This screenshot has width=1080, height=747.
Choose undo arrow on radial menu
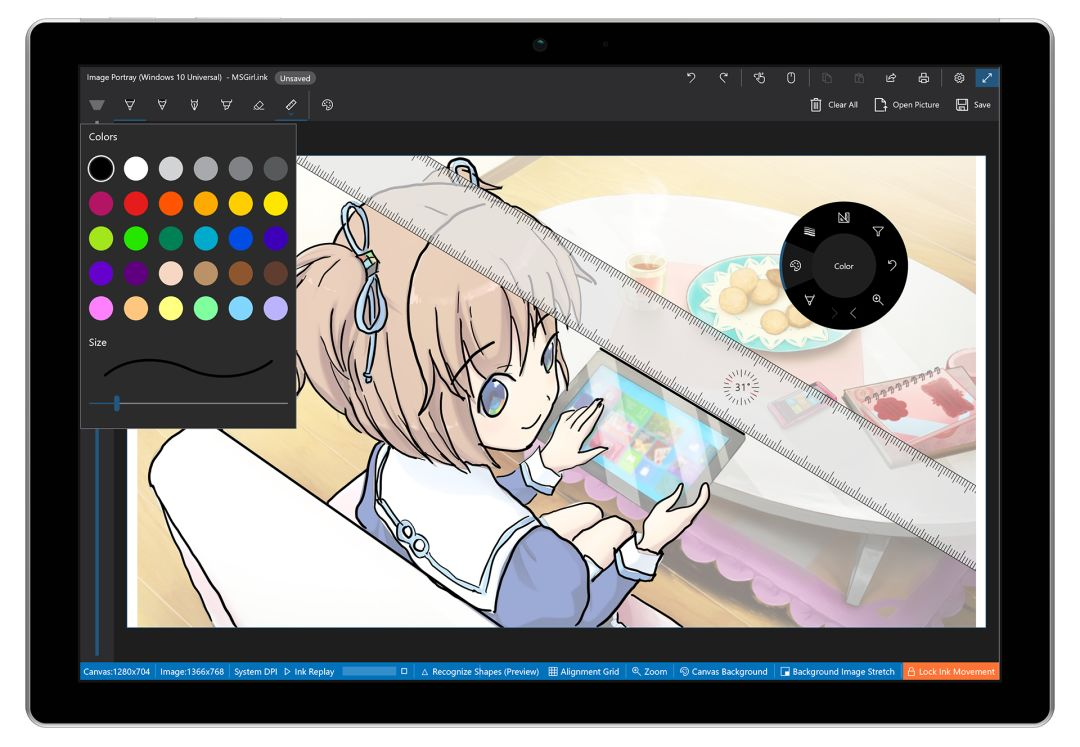[892, 265]
